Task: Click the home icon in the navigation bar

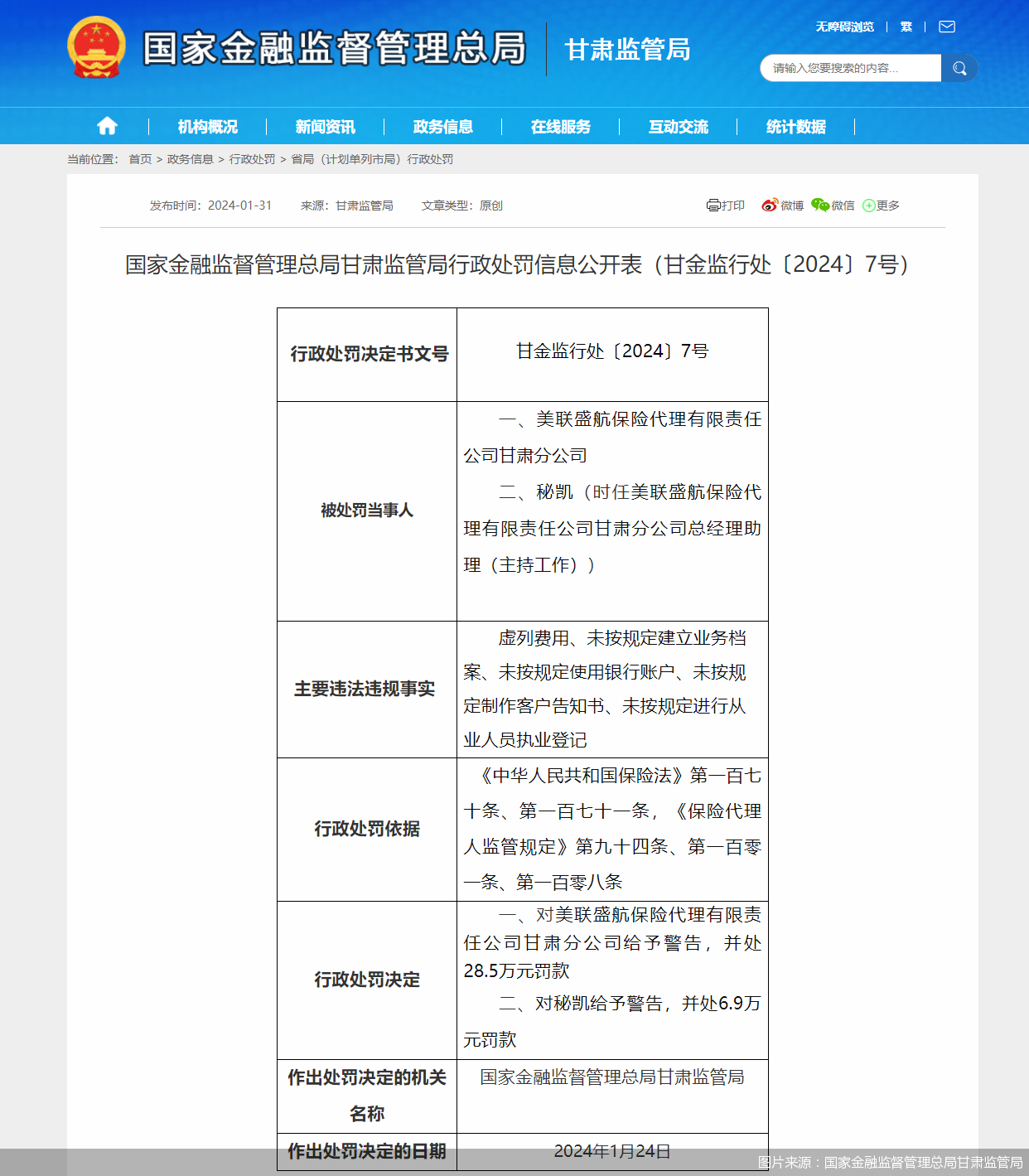Action: coord(106,125)
